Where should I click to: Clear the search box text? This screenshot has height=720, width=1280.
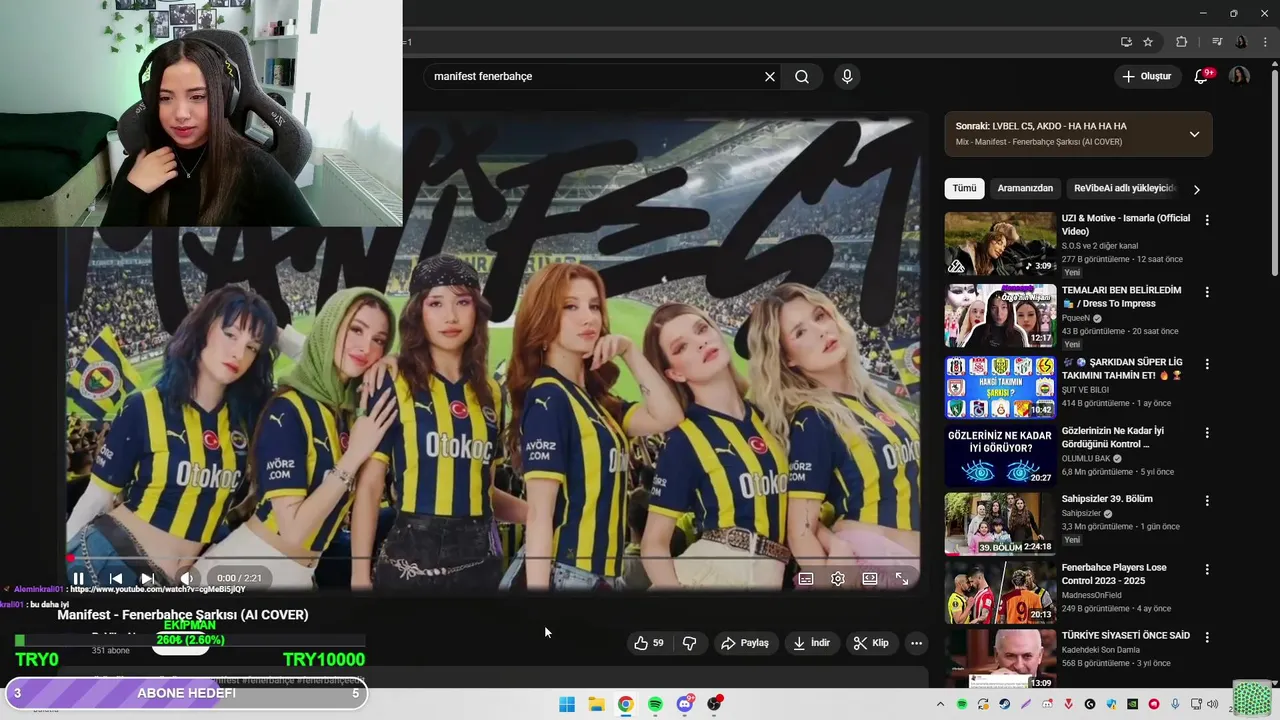[x=770, y=76]
